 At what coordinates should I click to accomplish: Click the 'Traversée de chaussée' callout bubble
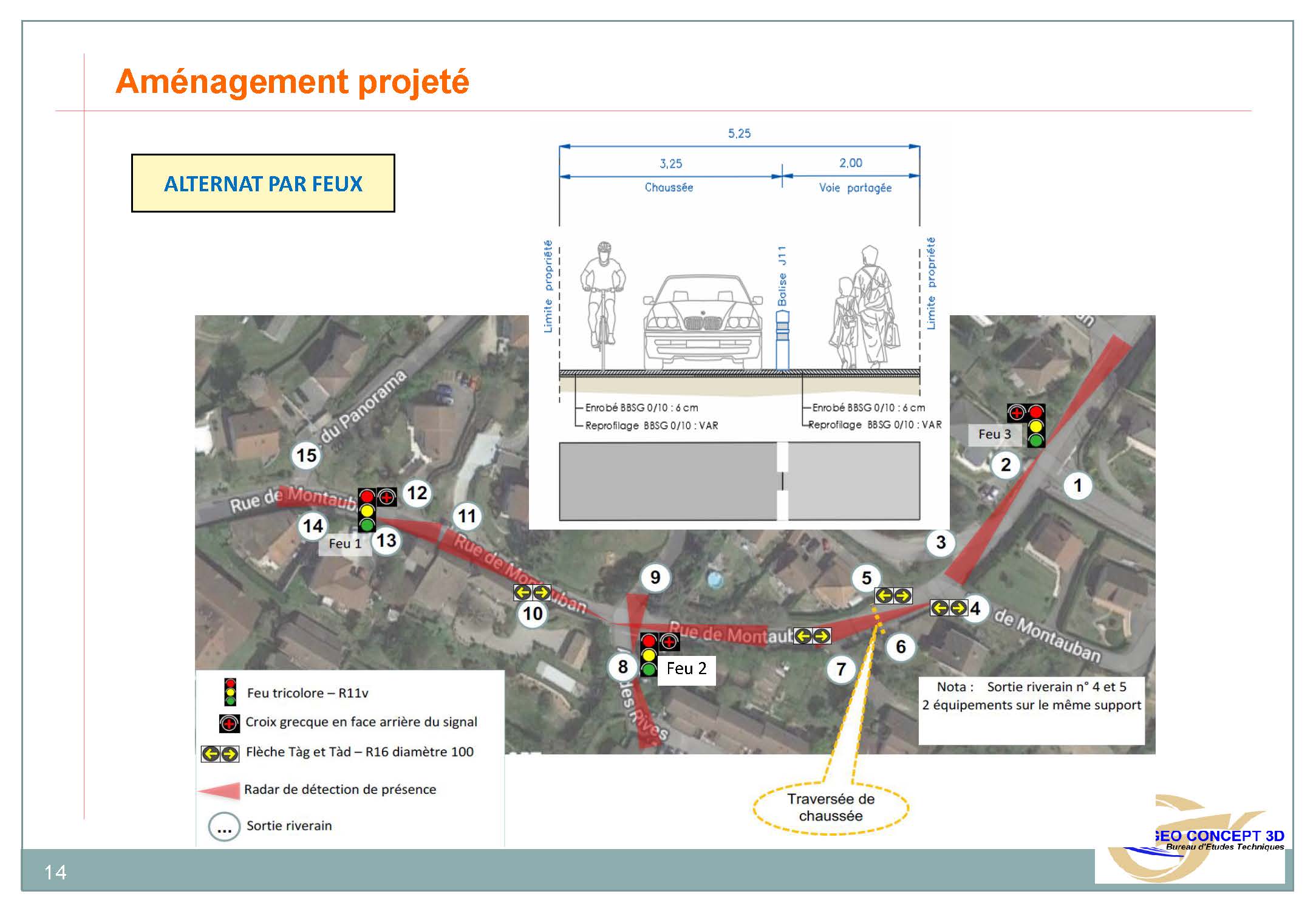pyautogui.click(x=831, y=808)
